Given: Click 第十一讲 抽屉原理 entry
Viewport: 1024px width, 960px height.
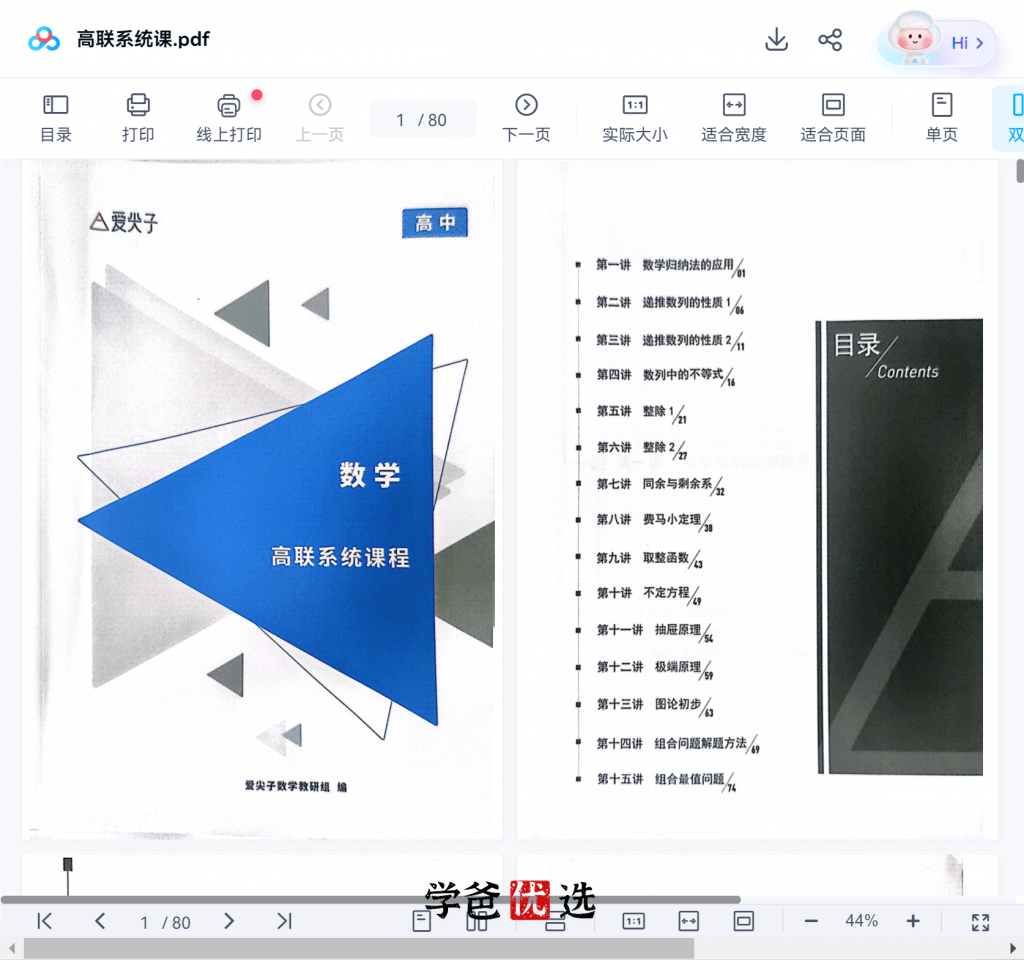Looking at the screenshot, I should tap(655, 631).
